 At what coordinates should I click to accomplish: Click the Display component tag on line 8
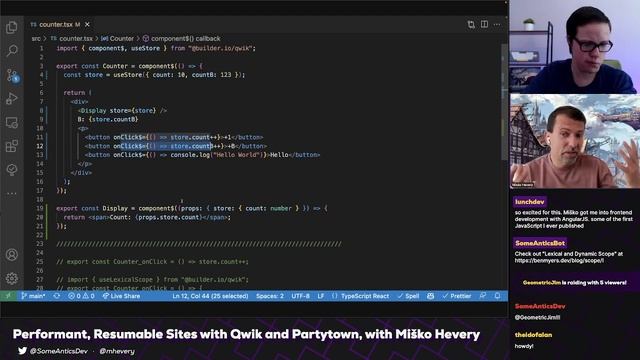coord(122,111)
